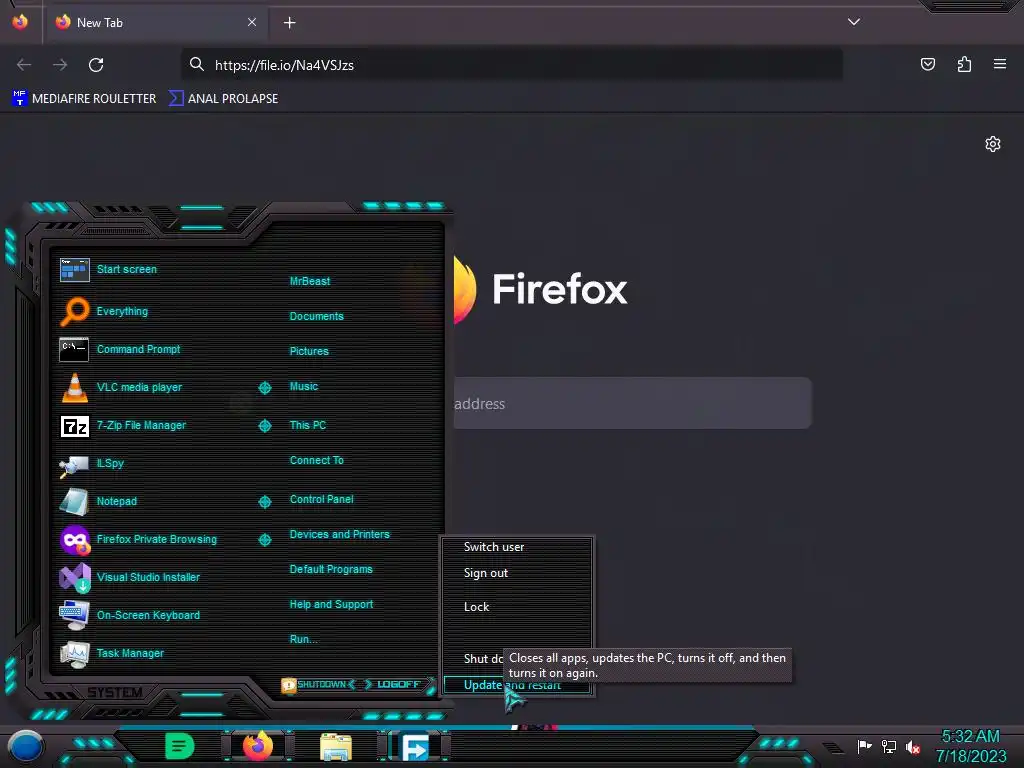Click the muted volume tray icon
The height and width of the screenshot is (768, 1024).
[912, 746]
